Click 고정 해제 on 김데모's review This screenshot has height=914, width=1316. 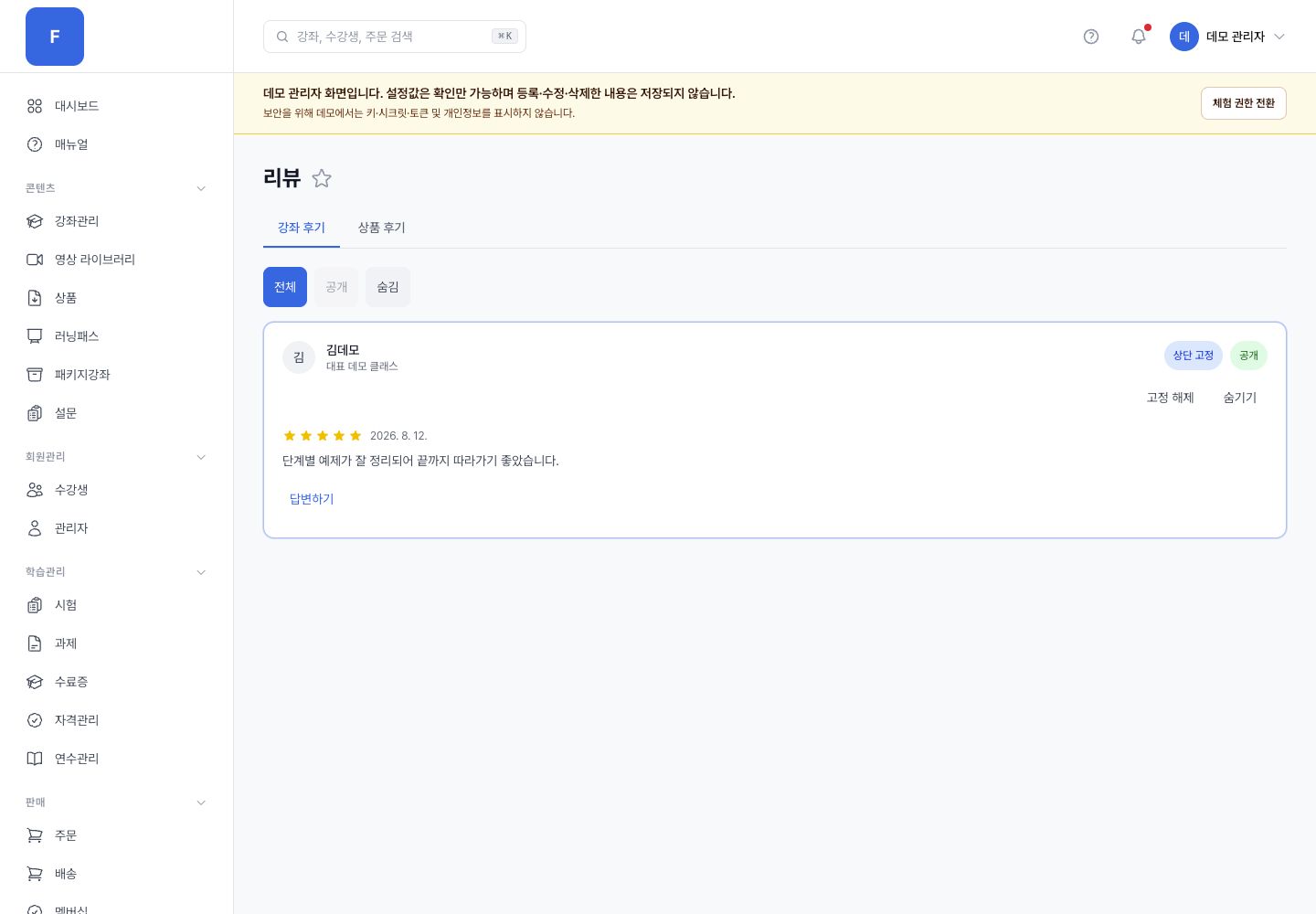(1171, 398)
